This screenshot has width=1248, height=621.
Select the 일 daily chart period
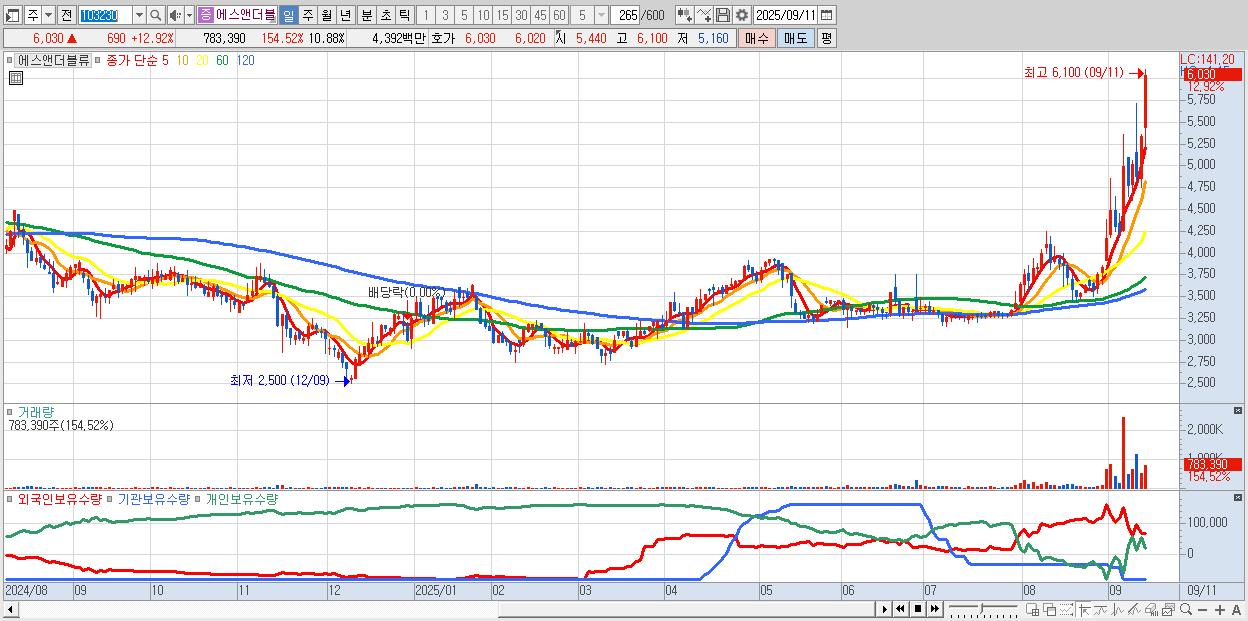[289, 15]
